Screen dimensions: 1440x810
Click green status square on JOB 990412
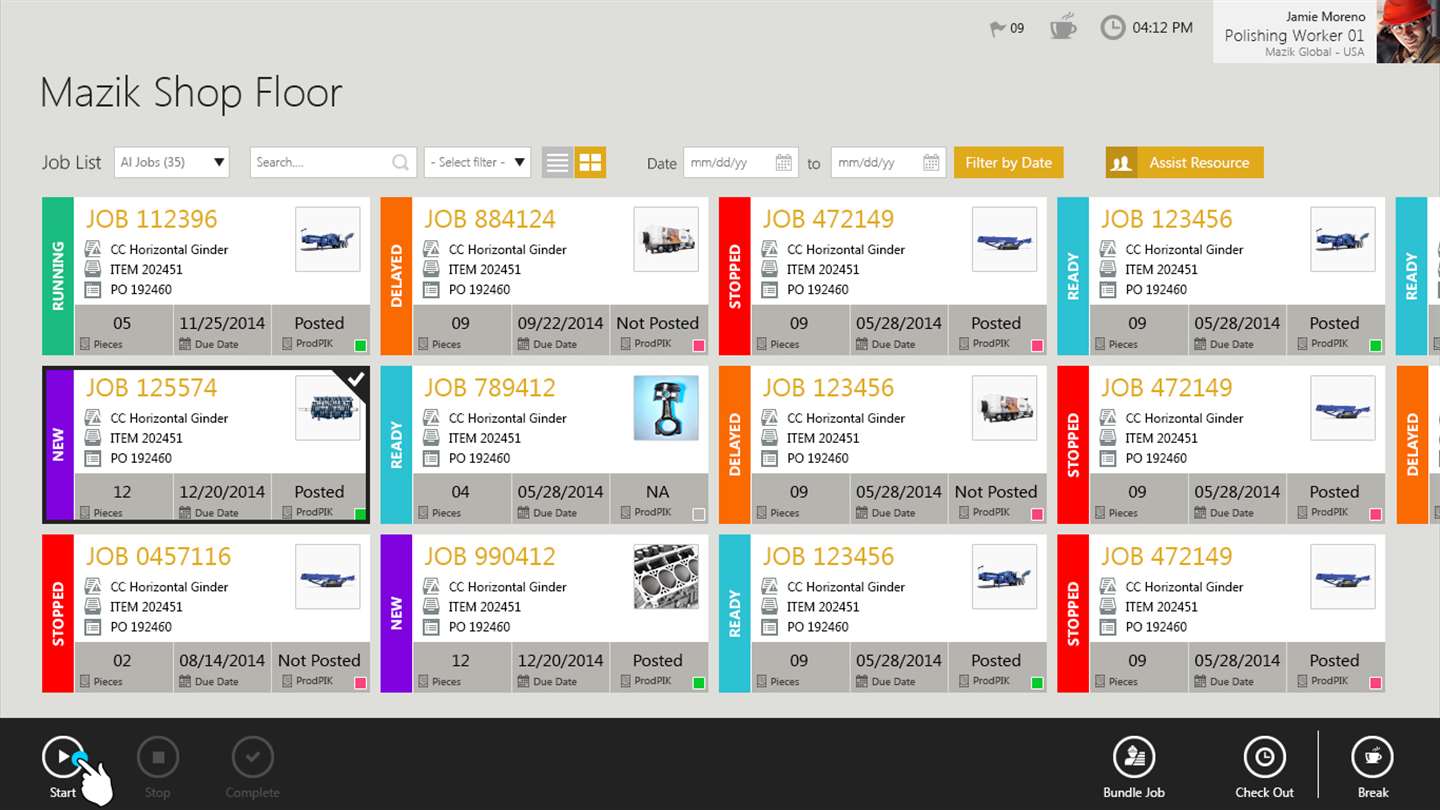[699, 684]
